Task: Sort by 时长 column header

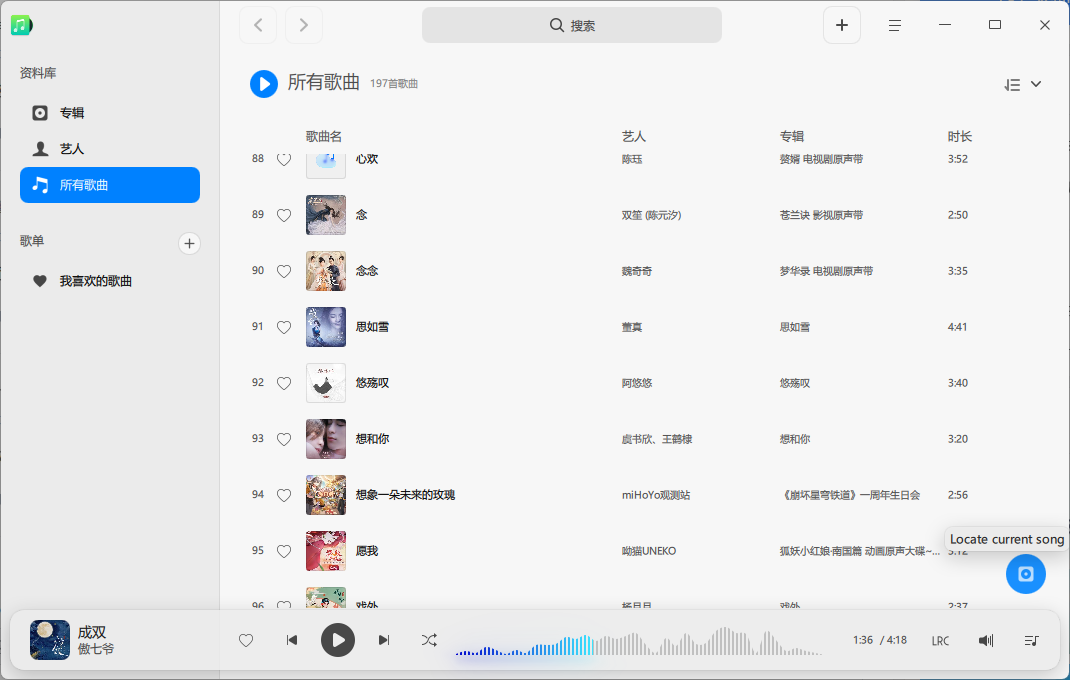Action: [959, 137]
